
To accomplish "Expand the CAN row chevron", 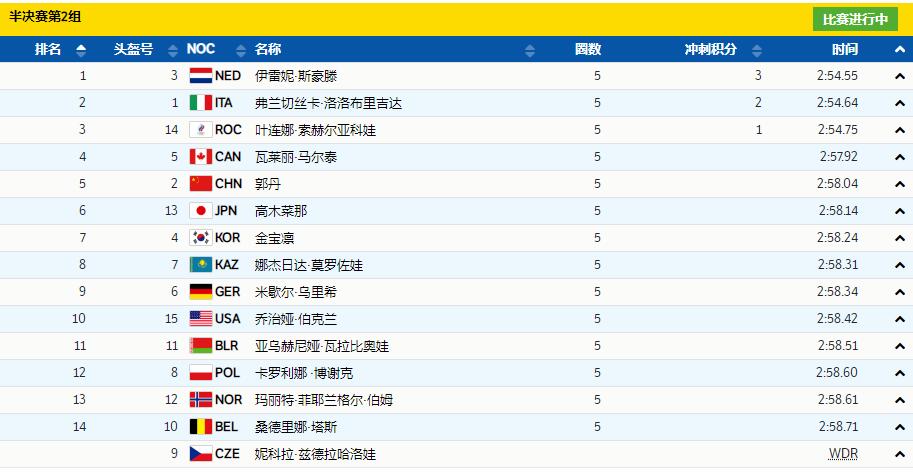I will pyautogui.click(x=900, y=157).
